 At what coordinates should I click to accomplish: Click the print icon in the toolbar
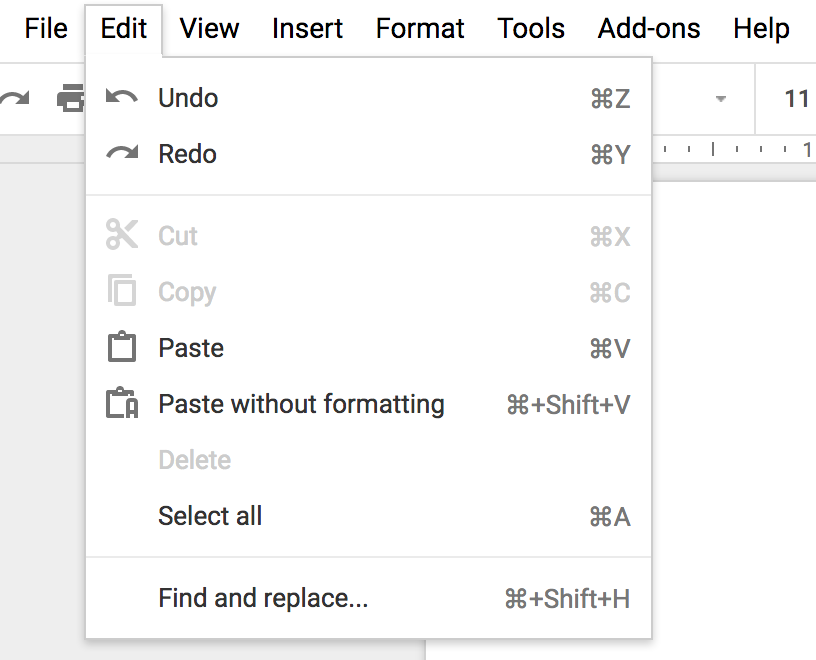(x=72, y=99)
